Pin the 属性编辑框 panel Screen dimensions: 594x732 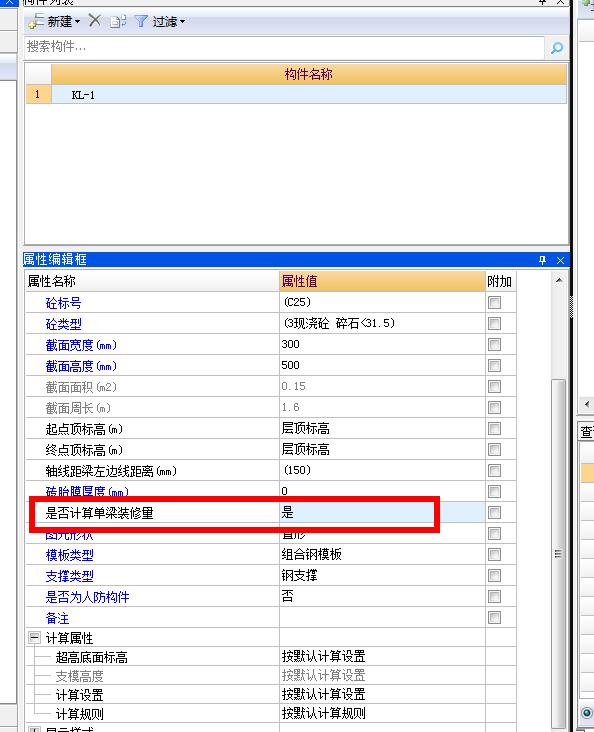(542, 260)
